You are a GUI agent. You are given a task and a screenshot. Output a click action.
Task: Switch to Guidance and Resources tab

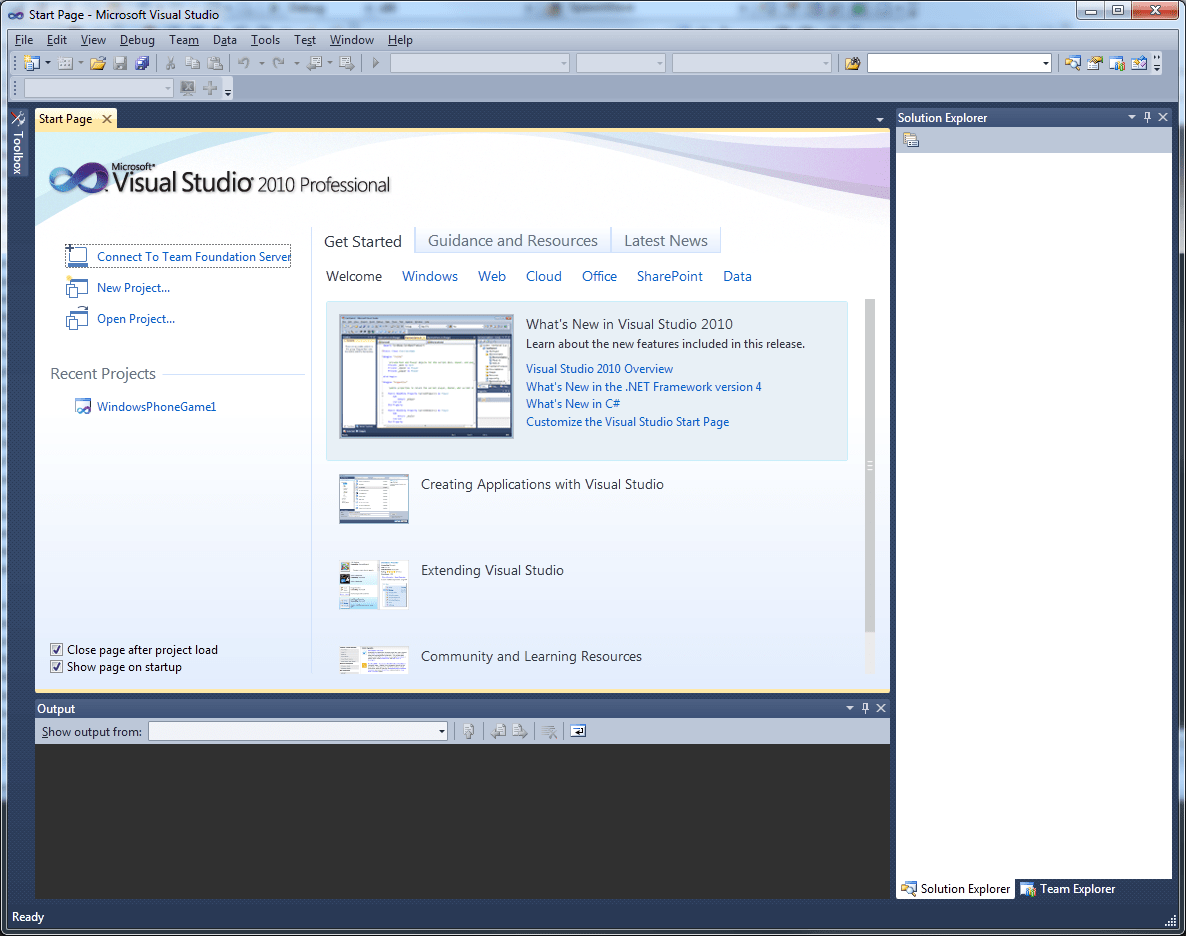513,241
